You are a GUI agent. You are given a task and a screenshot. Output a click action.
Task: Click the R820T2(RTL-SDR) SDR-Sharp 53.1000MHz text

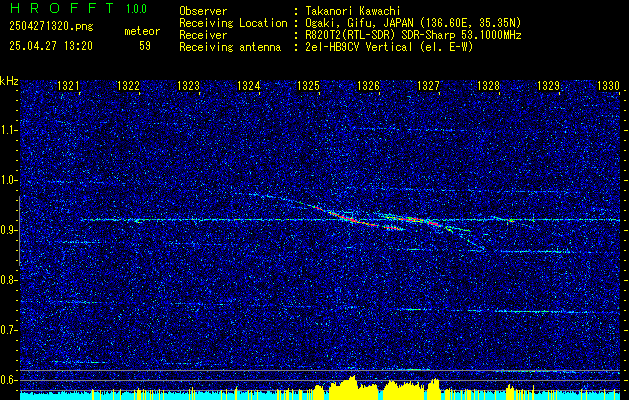click(x=413, y=35)
